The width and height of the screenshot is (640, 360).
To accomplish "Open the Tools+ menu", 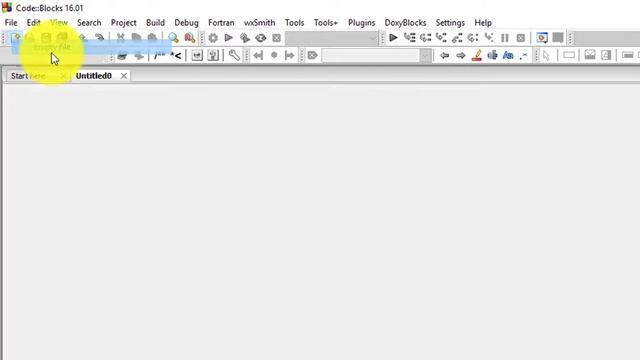I will (326, 23).
